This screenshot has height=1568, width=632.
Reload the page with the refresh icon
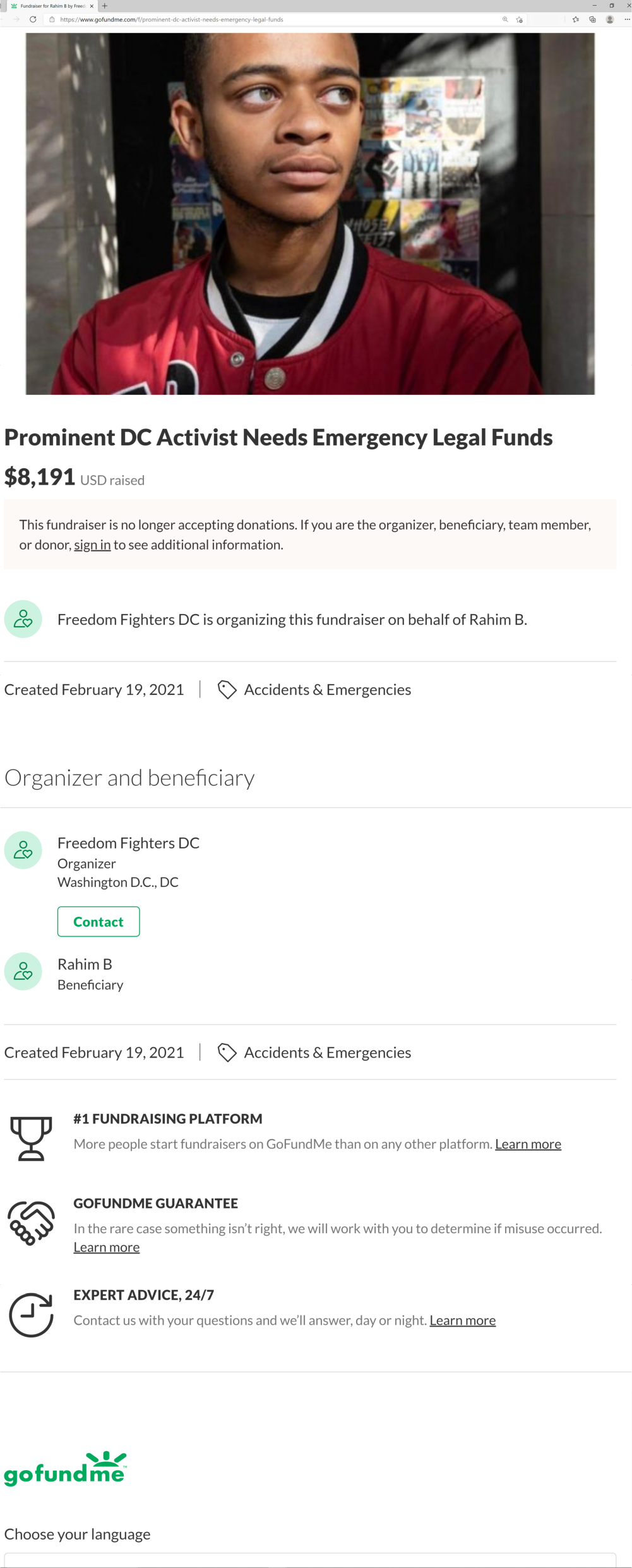tap(33, 20)
